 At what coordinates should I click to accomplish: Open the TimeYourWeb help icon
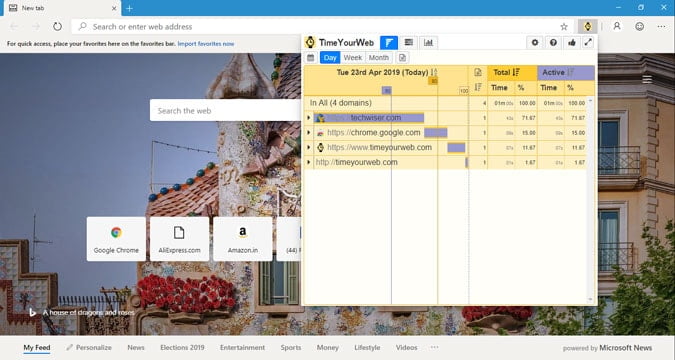coord(553,42)
